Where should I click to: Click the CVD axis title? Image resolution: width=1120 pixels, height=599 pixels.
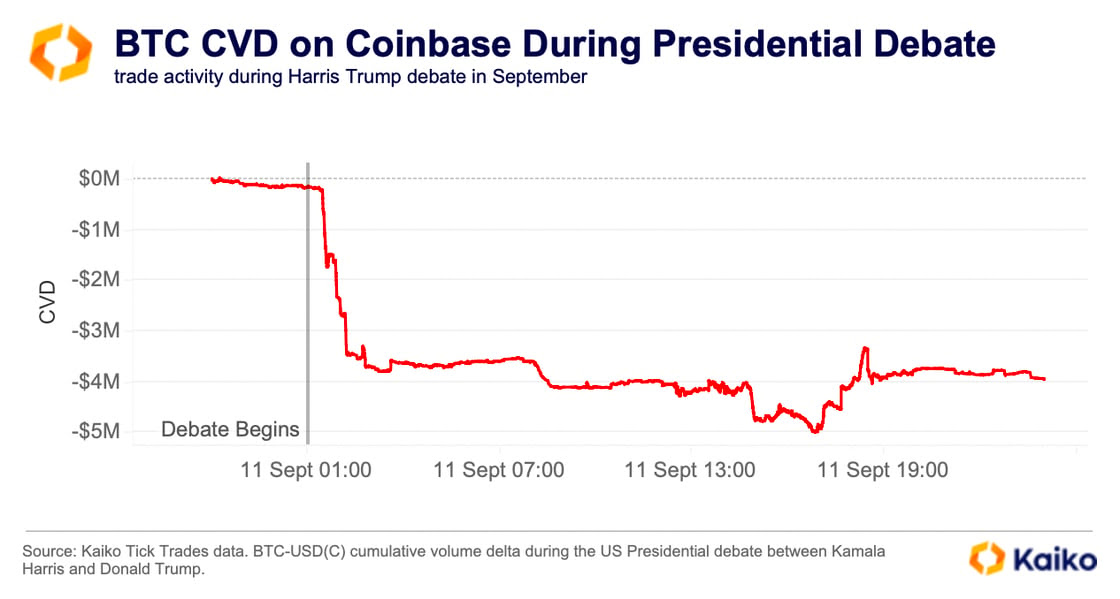47,303
